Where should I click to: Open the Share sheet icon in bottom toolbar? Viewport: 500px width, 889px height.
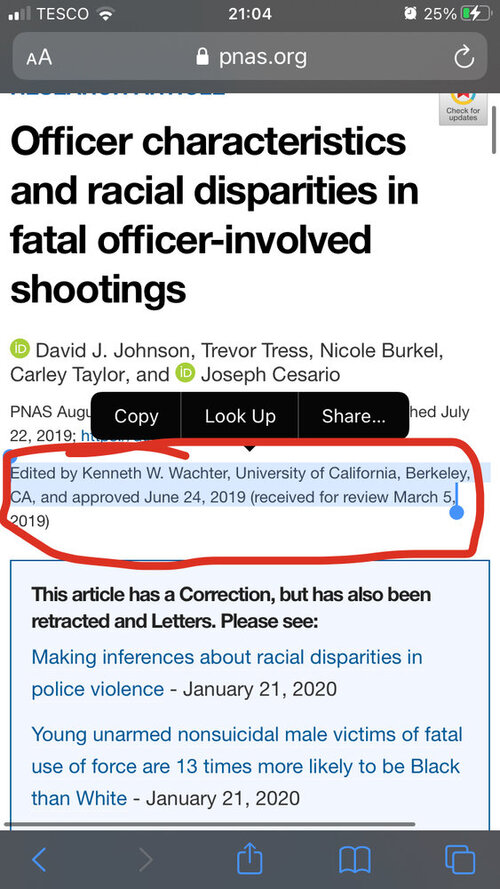click(249, 857)
